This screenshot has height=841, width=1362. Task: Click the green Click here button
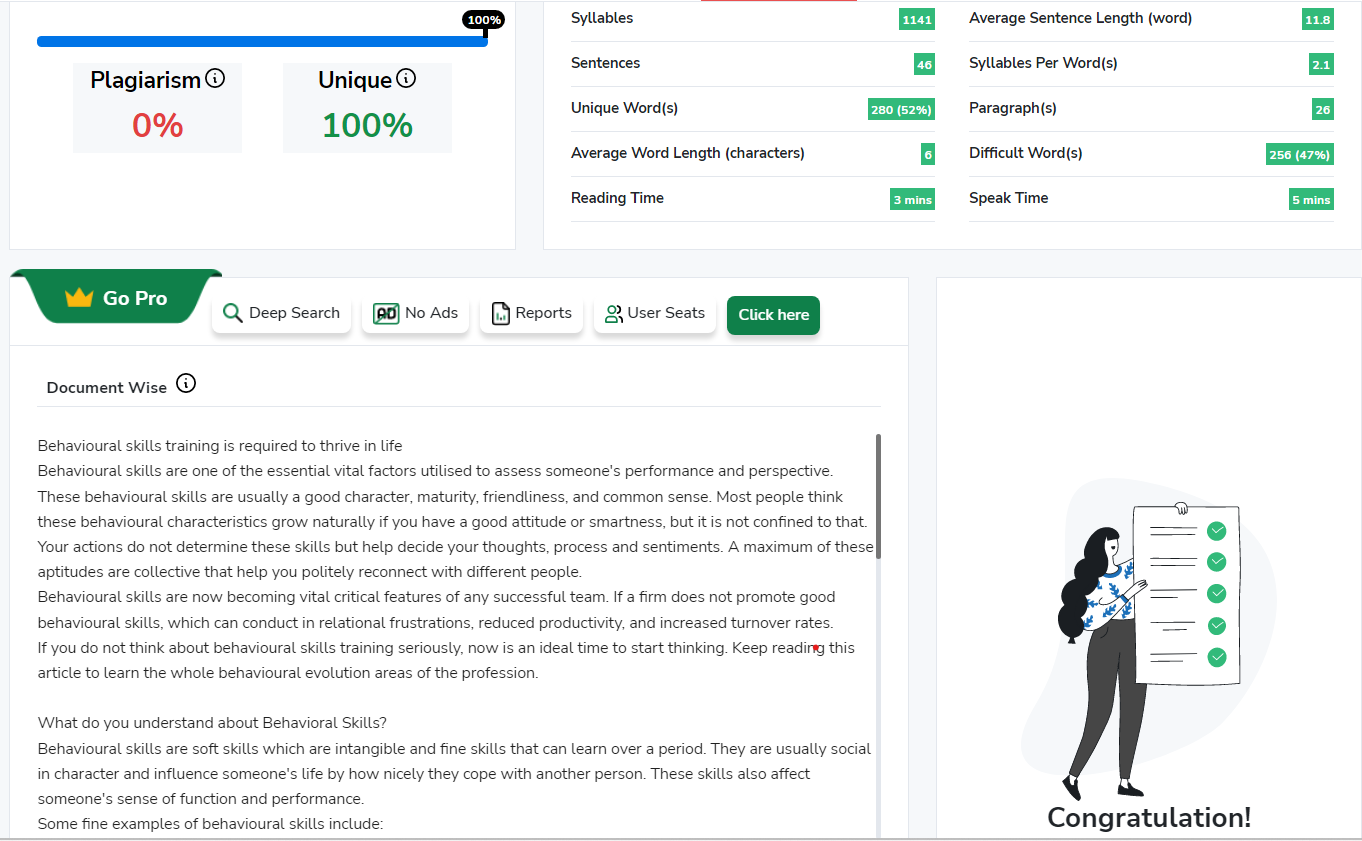click(x=774, y=315)
